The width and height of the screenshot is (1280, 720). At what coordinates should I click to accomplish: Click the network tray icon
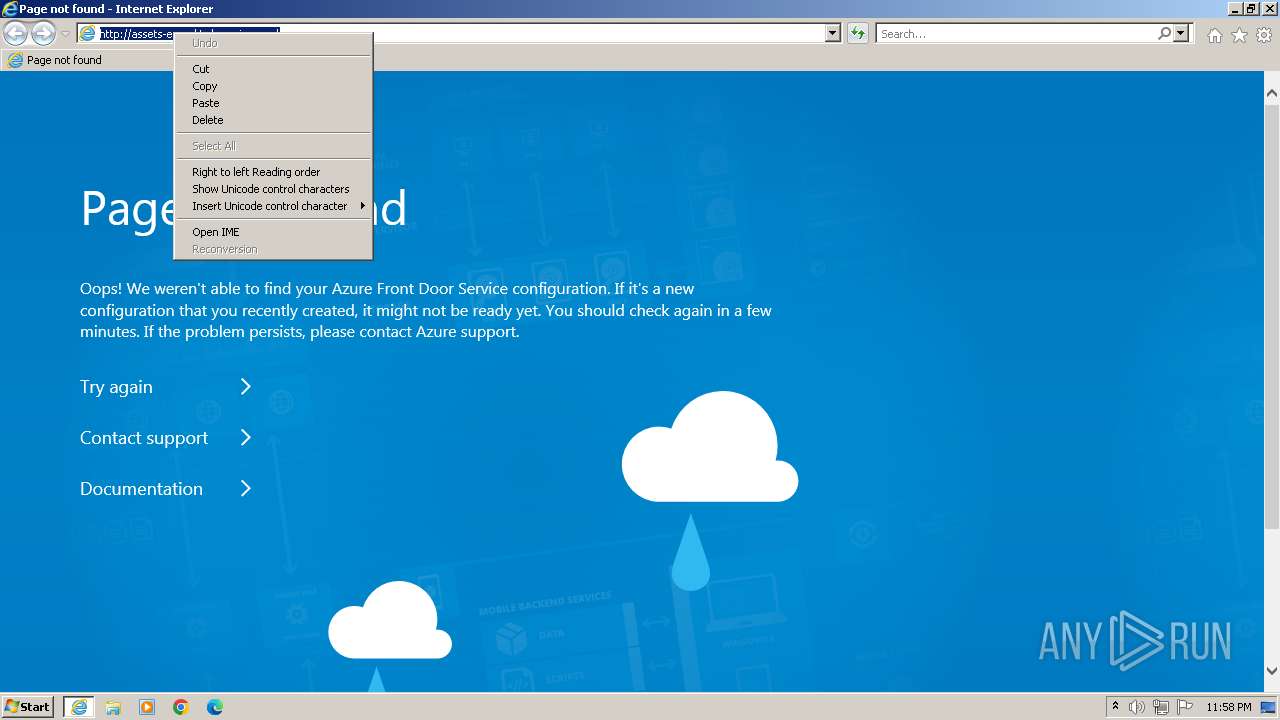1161,707
